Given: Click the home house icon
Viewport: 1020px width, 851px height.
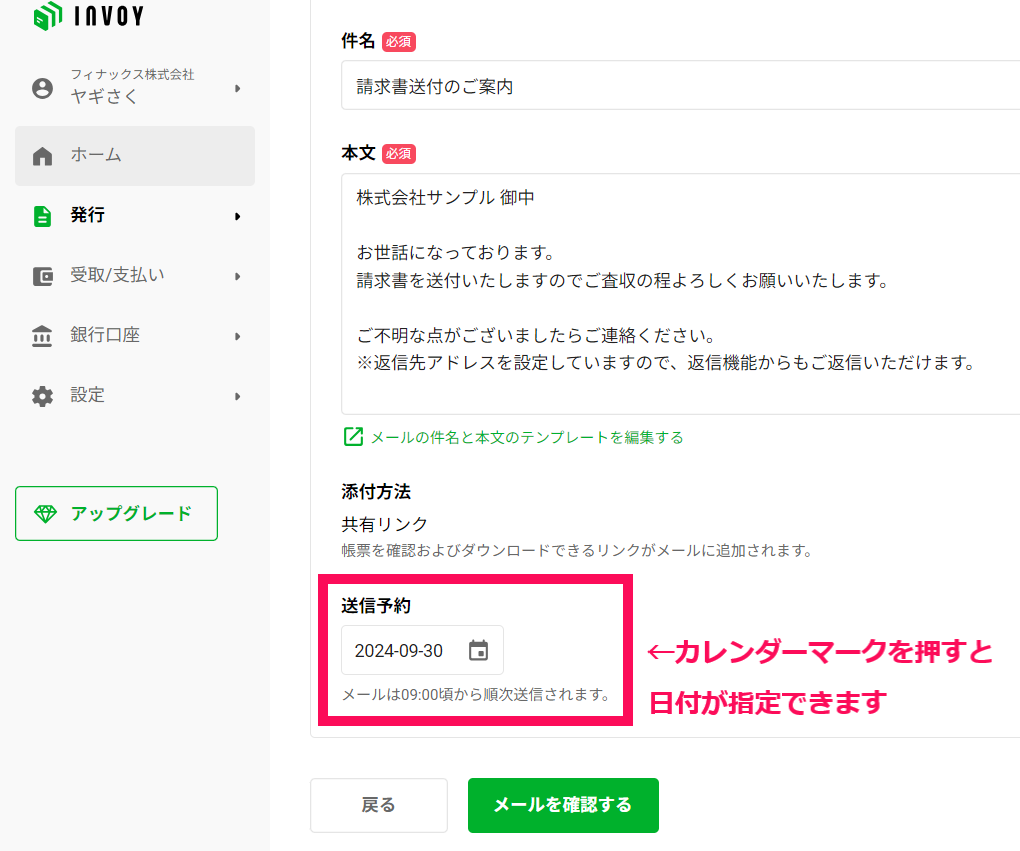Looking at the screenshot, I should (42, 156).
